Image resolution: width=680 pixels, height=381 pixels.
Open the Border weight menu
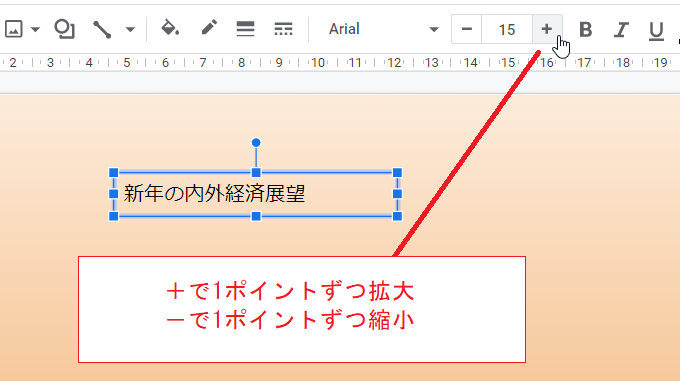click(x=245, y=29)
